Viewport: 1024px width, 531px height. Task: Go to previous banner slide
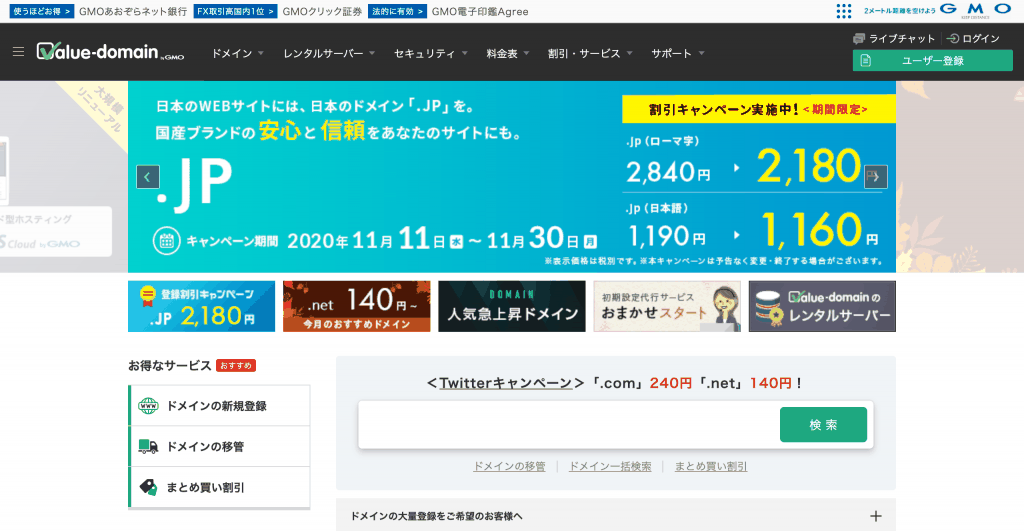[x=148, y=176]
